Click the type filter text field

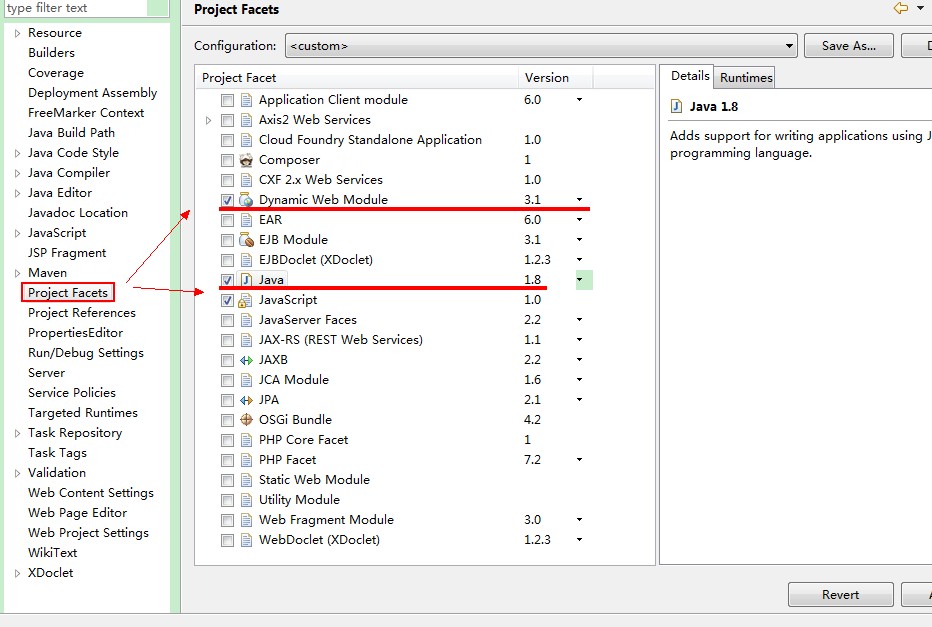tap(75, 8)
